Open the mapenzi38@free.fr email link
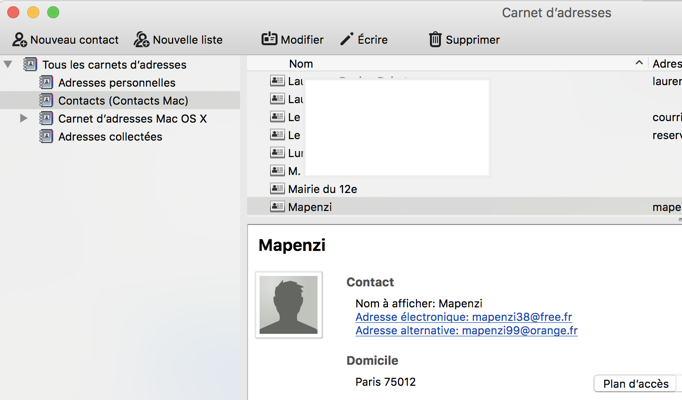Image resolution: width=682 pixels, height=400 pixels. 463,317
